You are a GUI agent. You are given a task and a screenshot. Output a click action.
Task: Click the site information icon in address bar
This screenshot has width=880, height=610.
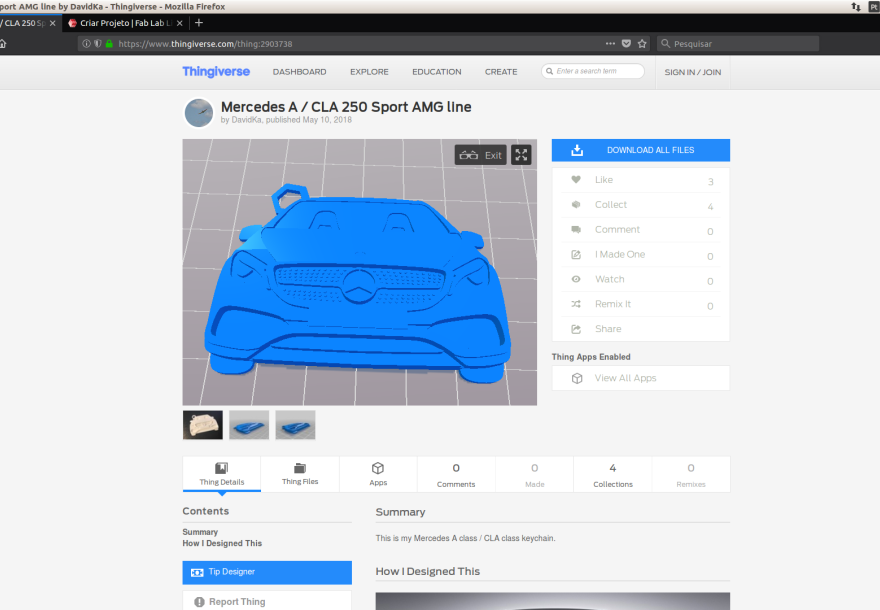click(x=86, y=44)
